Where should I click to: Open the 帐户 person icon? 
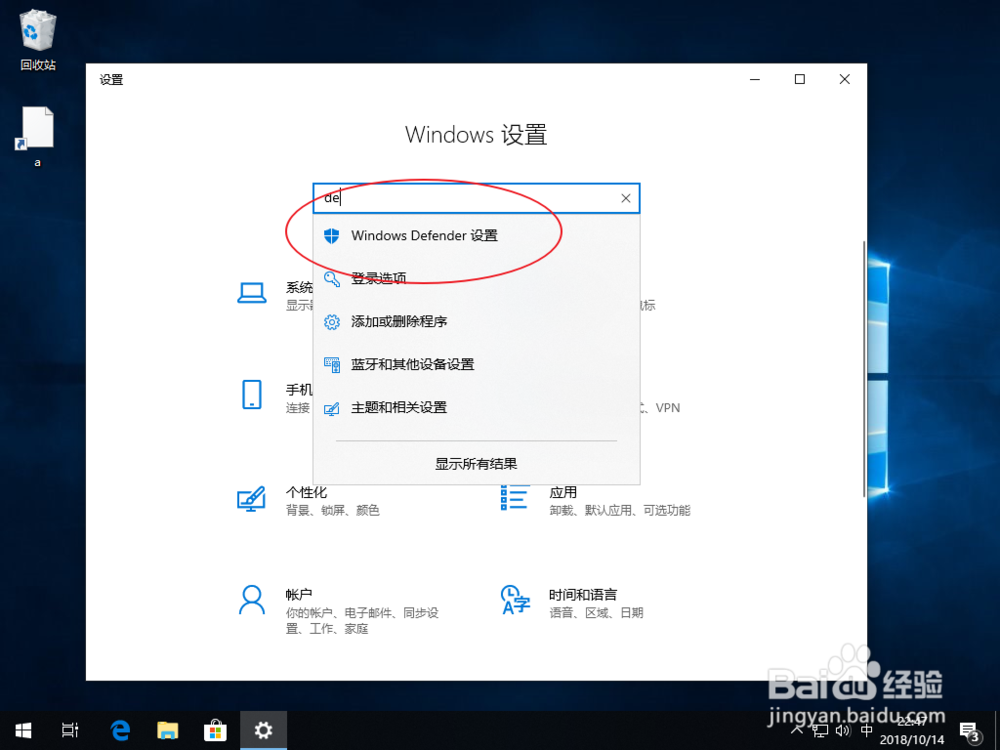(x=252, y=600)
